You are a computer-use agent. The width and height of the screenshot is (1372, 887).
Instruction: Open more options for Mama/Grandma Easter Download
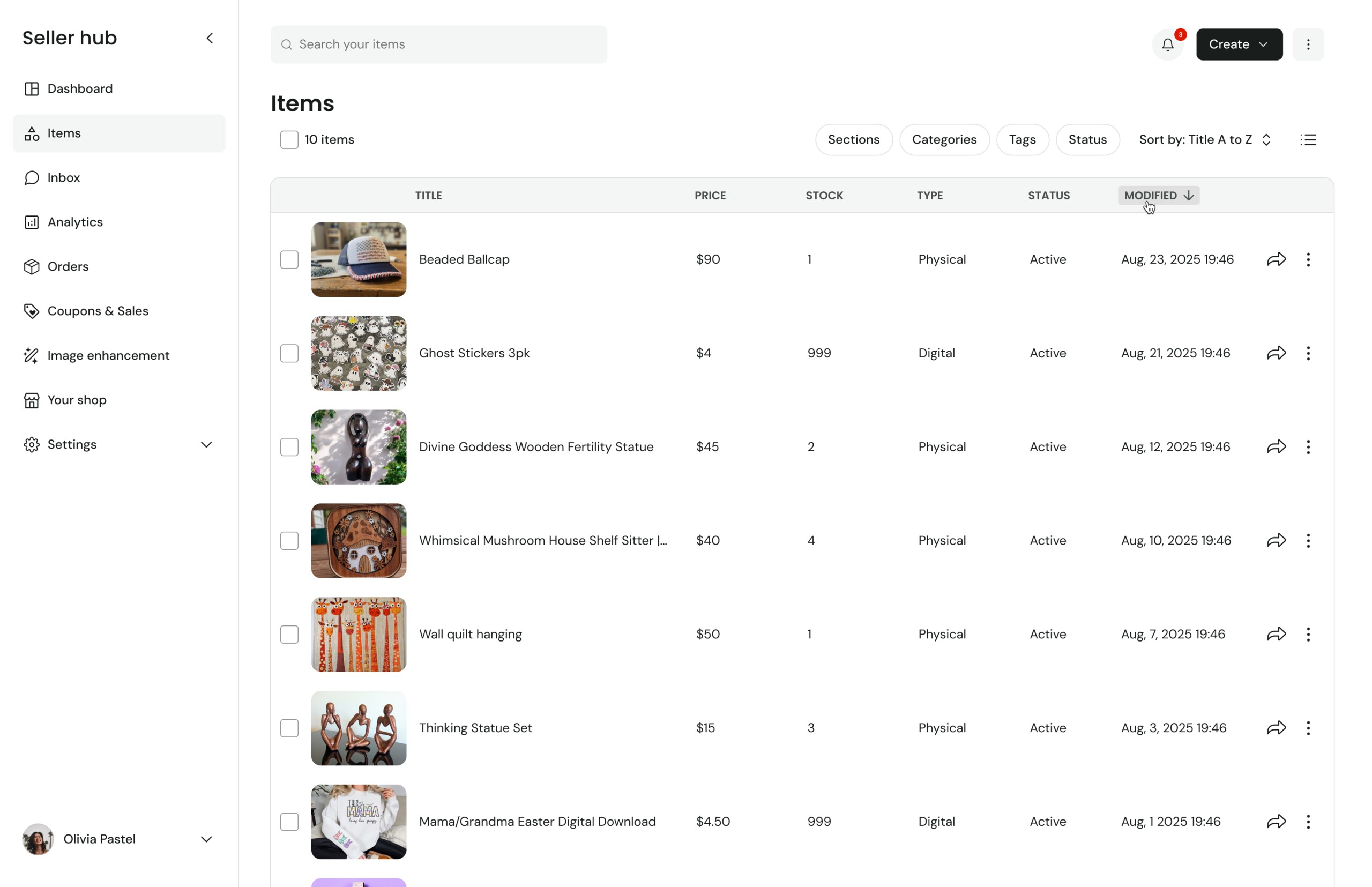(1308, 822)
